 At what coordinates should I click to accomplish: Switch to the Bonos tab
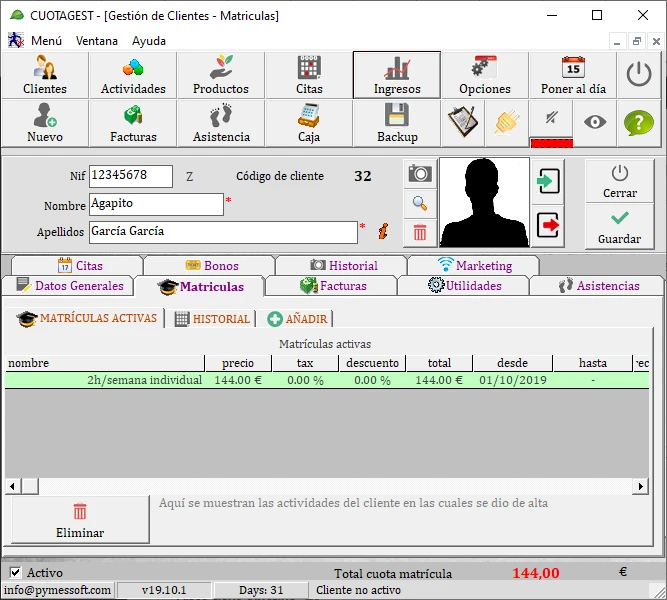pyautogui.click(x=211, y=266)
